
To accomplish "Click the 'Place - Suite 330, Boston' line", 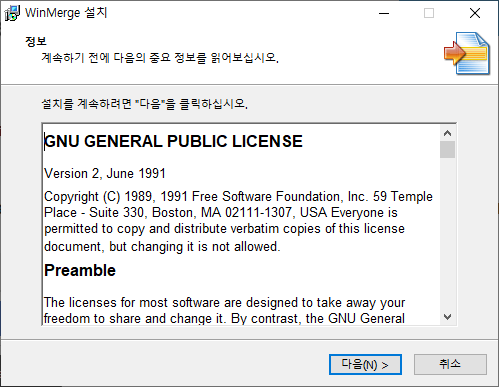I will click(x=221, y=213).
